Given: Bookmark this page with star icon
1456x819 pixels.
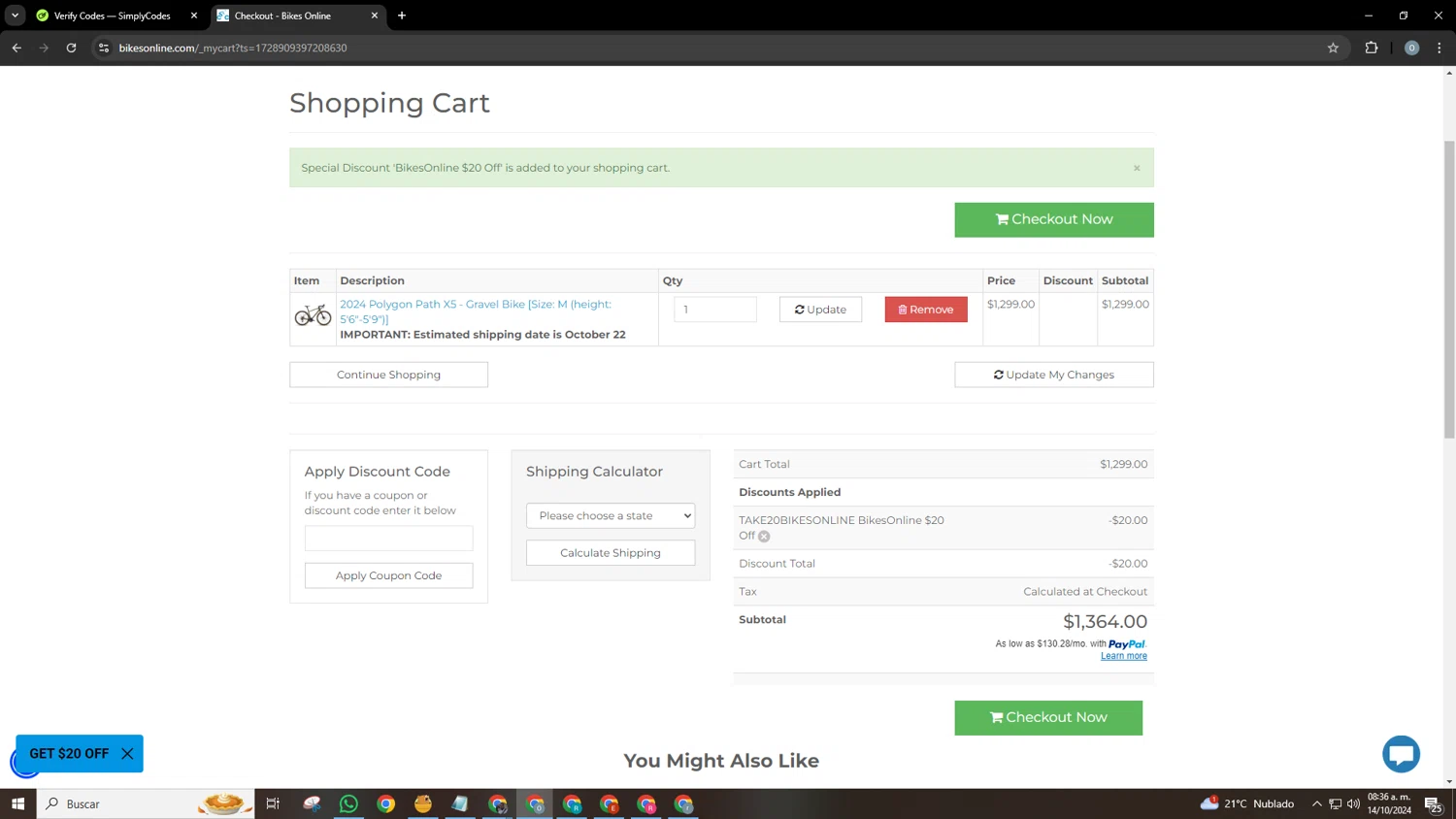Looking at the screenshot, I should pyautogui.click(x=1333, y=48).
